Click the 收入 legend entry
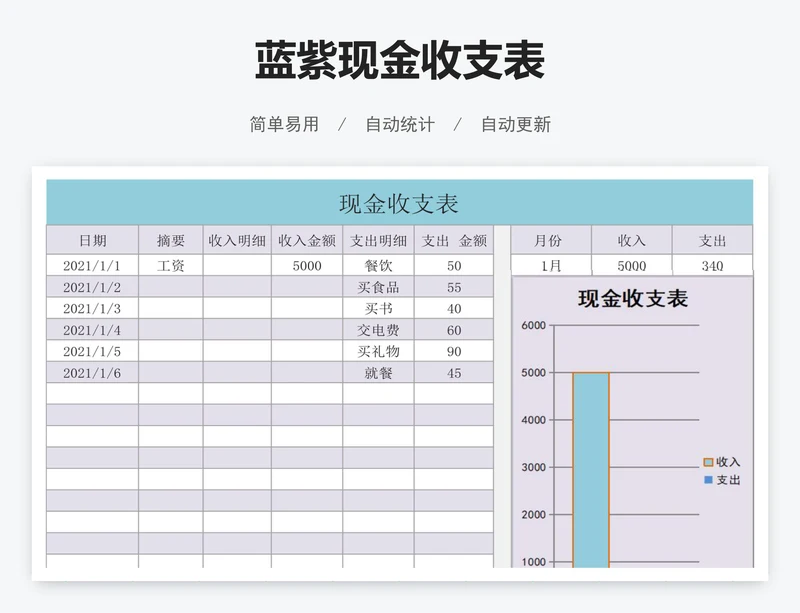This screenshot has height=613, width=800. point(721,462)
